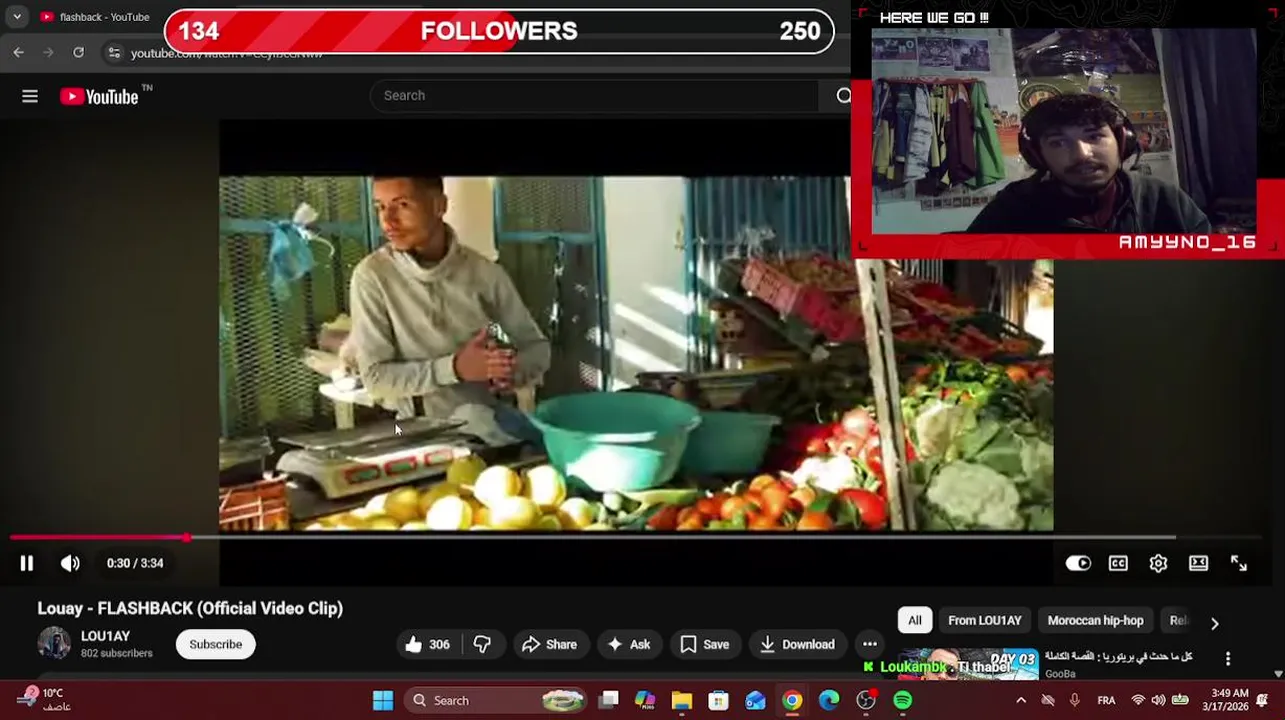Dislike the video
Image resolution: width=1285 pixels, height=720 pixels.
pyautogui.click(x=483, y=645)
